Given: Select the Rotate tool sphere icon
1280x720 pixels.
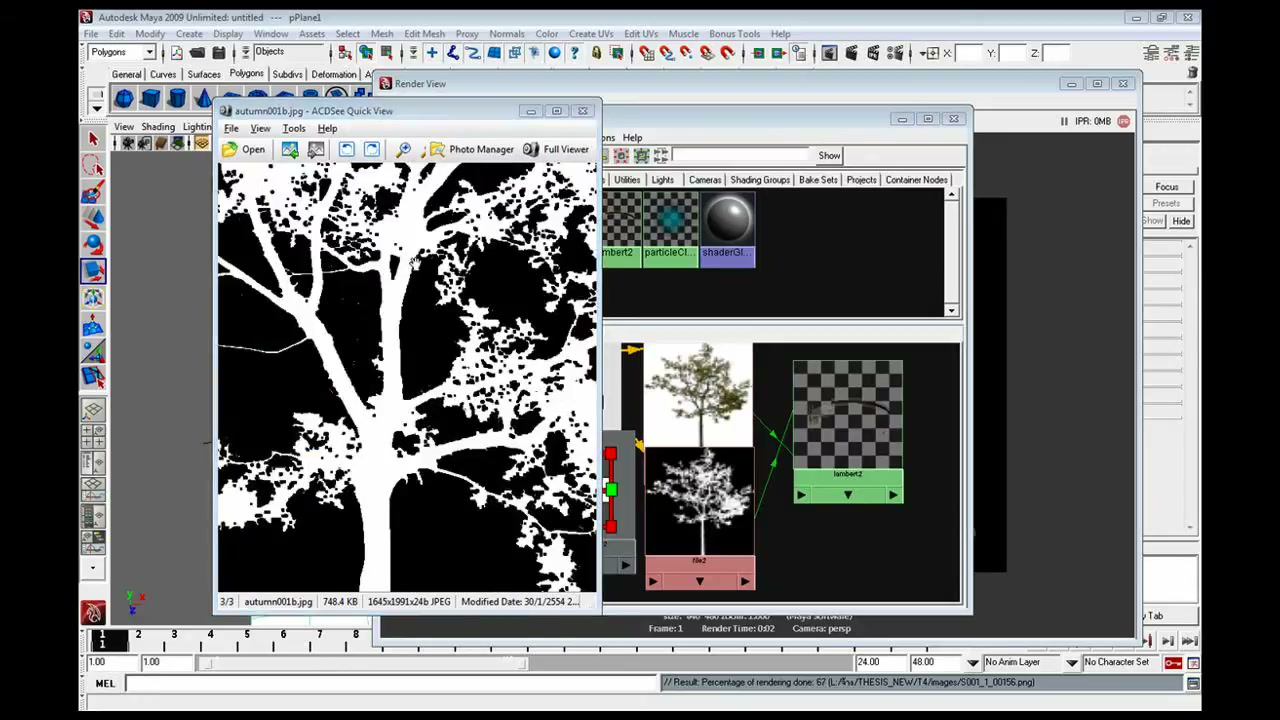Looking at the screenshot, I should [93, 244].
